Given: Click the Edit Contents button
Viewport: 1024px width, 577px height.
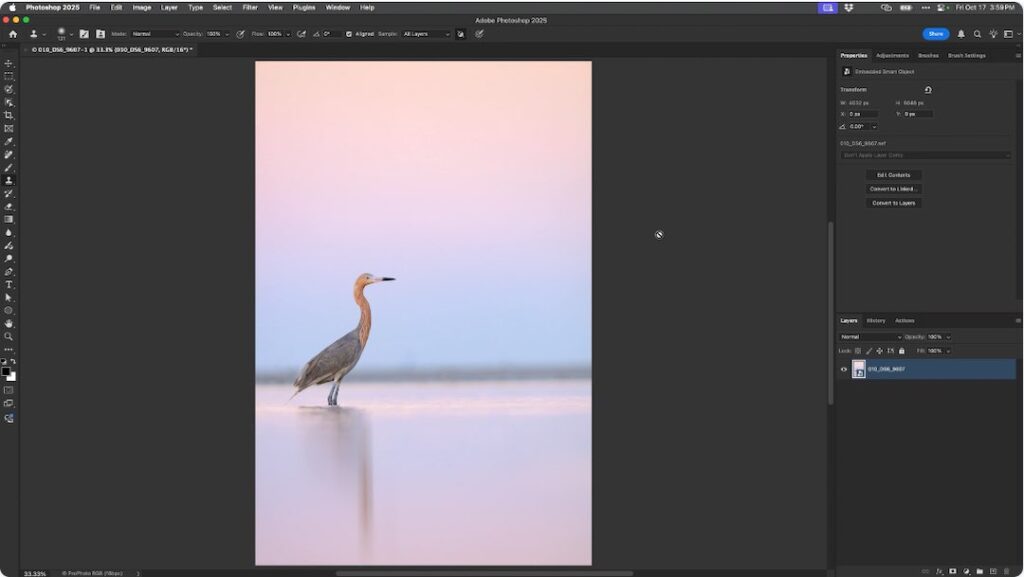Looking at the screenshot, I should coord(893,174).
